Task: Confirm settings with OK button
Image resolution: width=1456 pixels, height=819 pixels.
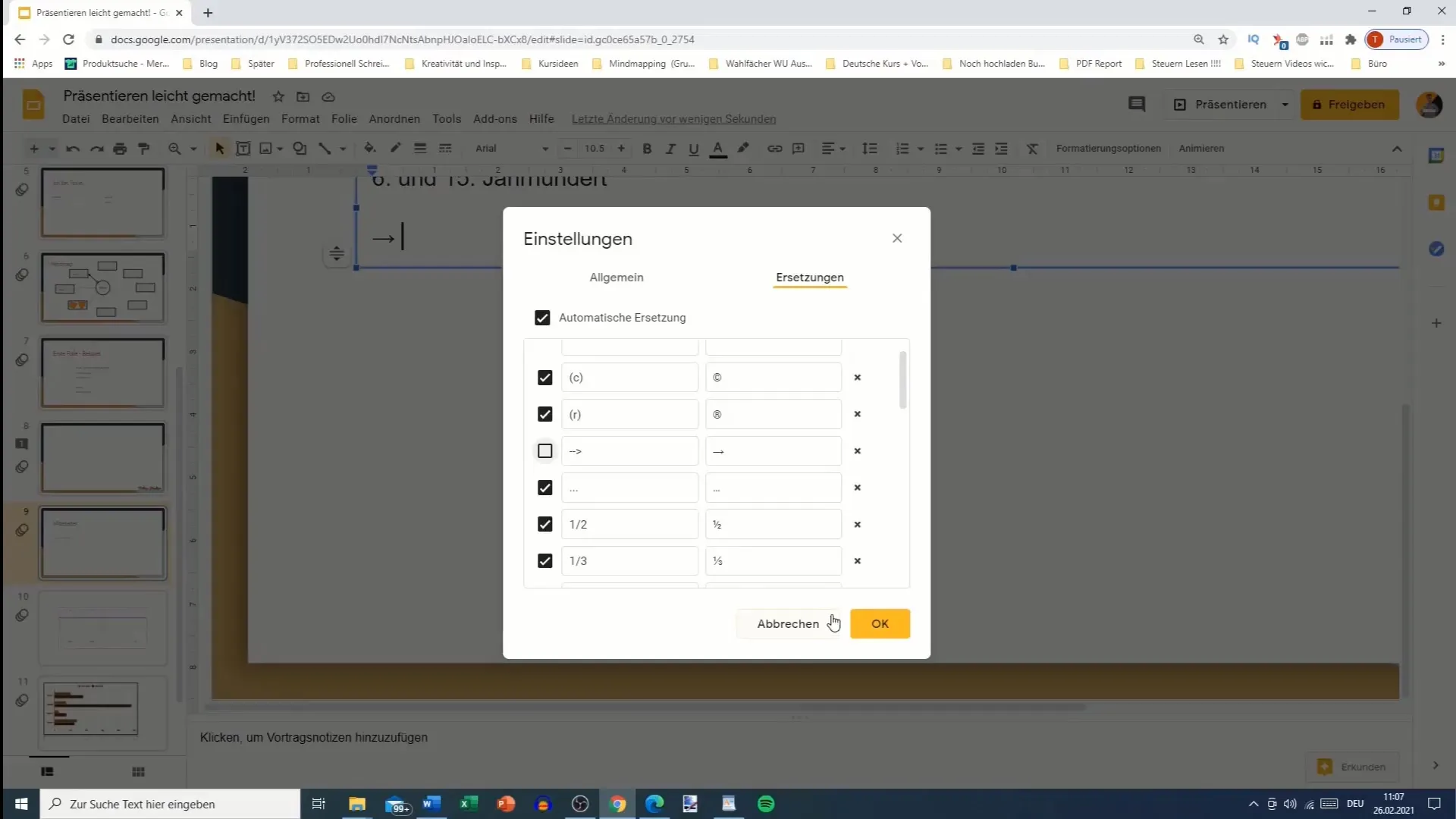Action: [x=880, y=624]
